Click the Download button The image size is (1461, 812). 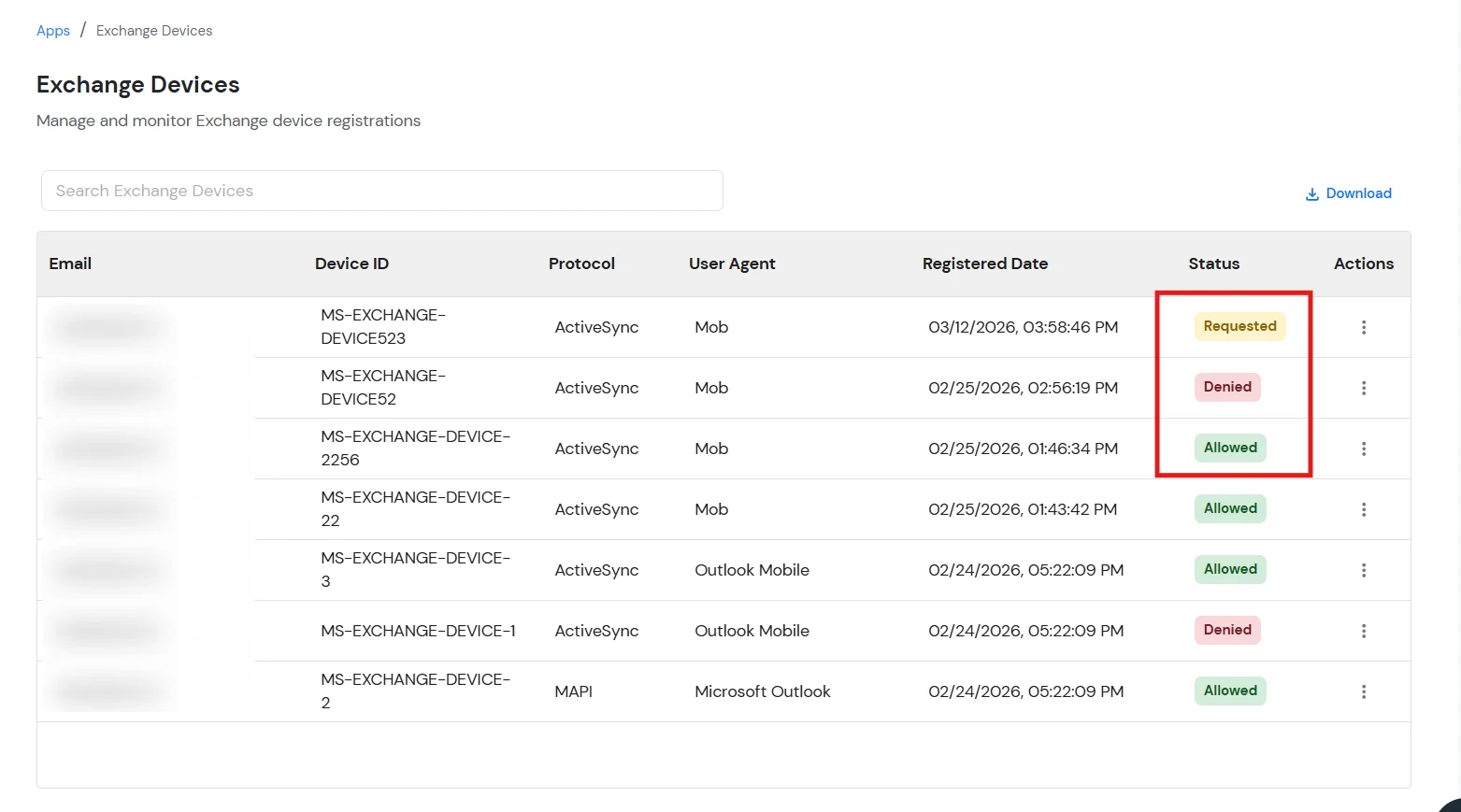coord(1348,193)
